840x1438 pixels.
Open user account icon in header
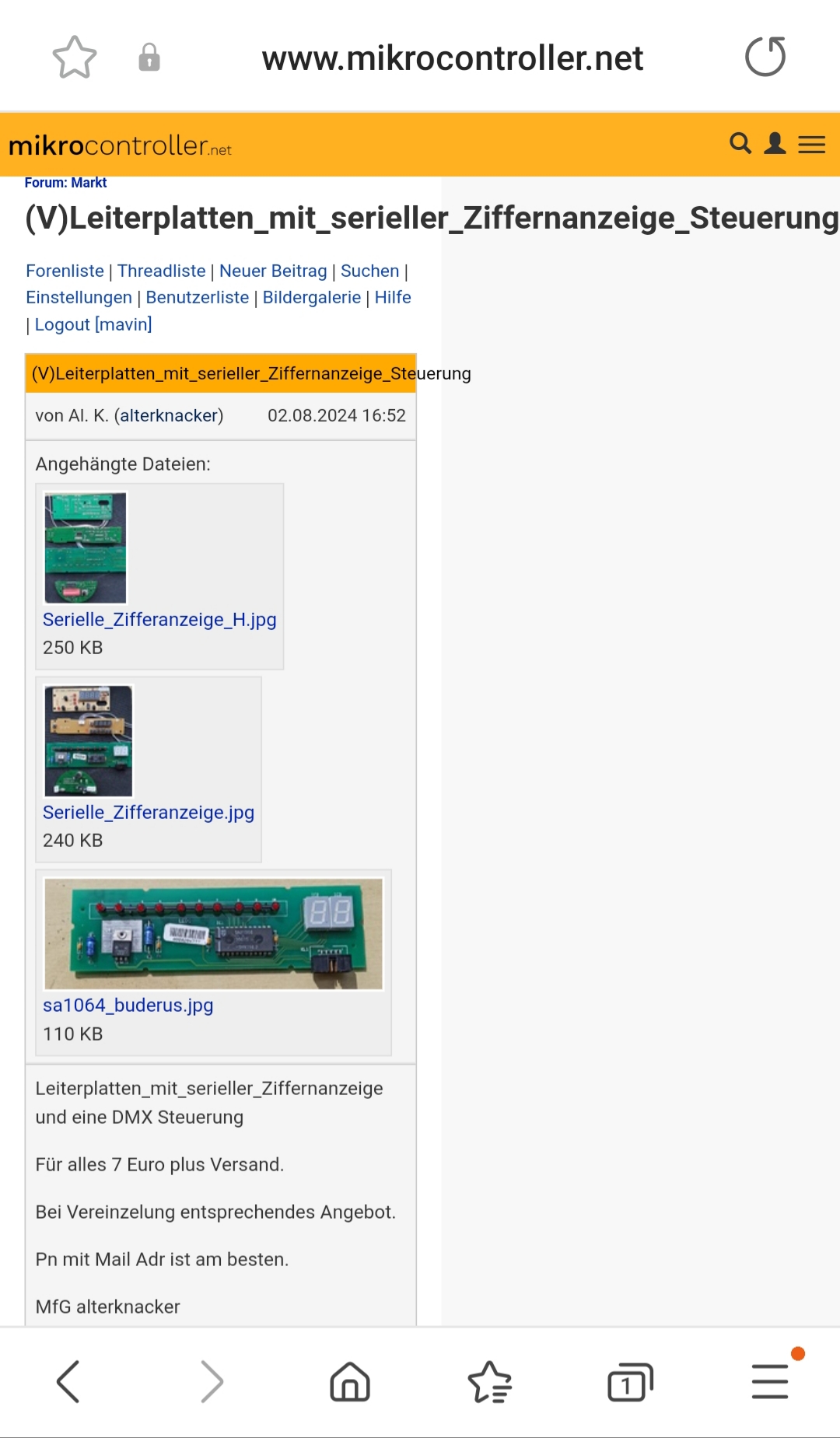(775, 143)
